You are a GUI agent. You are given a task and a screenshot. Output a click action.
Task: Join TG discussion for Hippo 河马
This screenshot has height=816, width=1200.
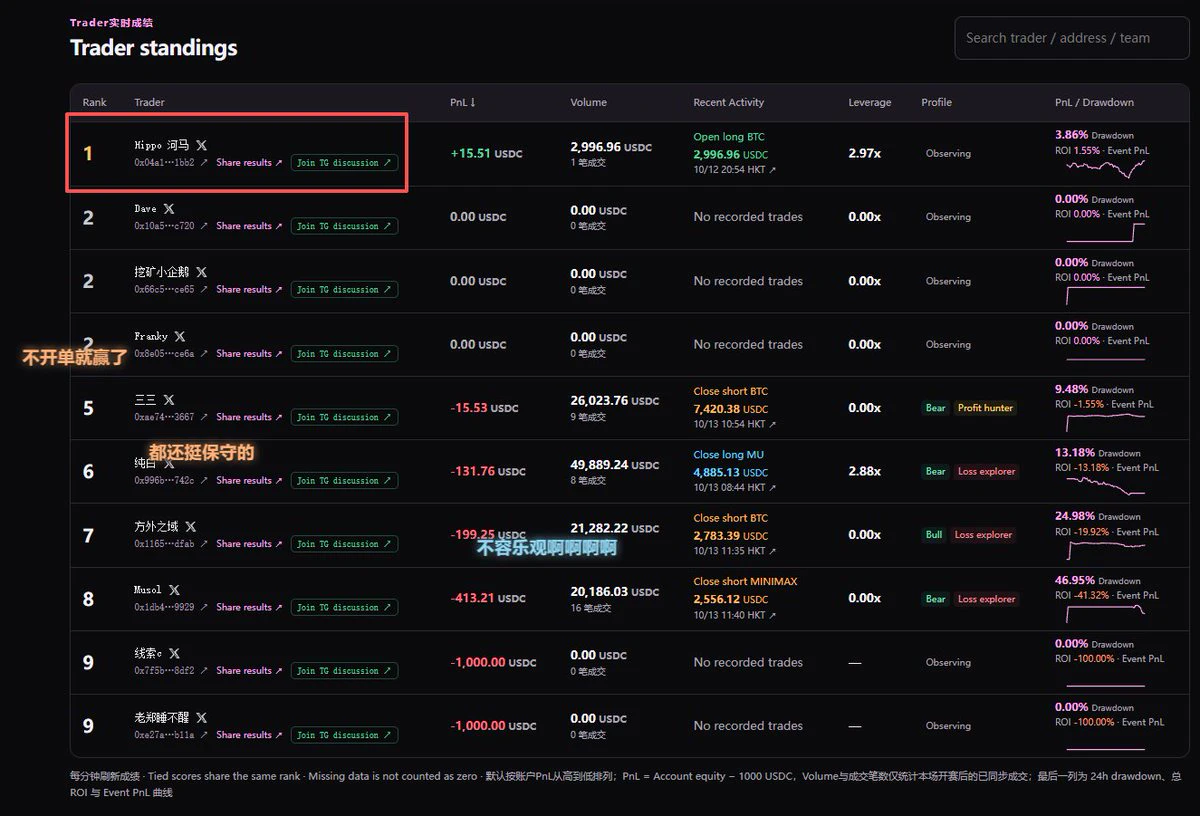[x=344, y=163]
